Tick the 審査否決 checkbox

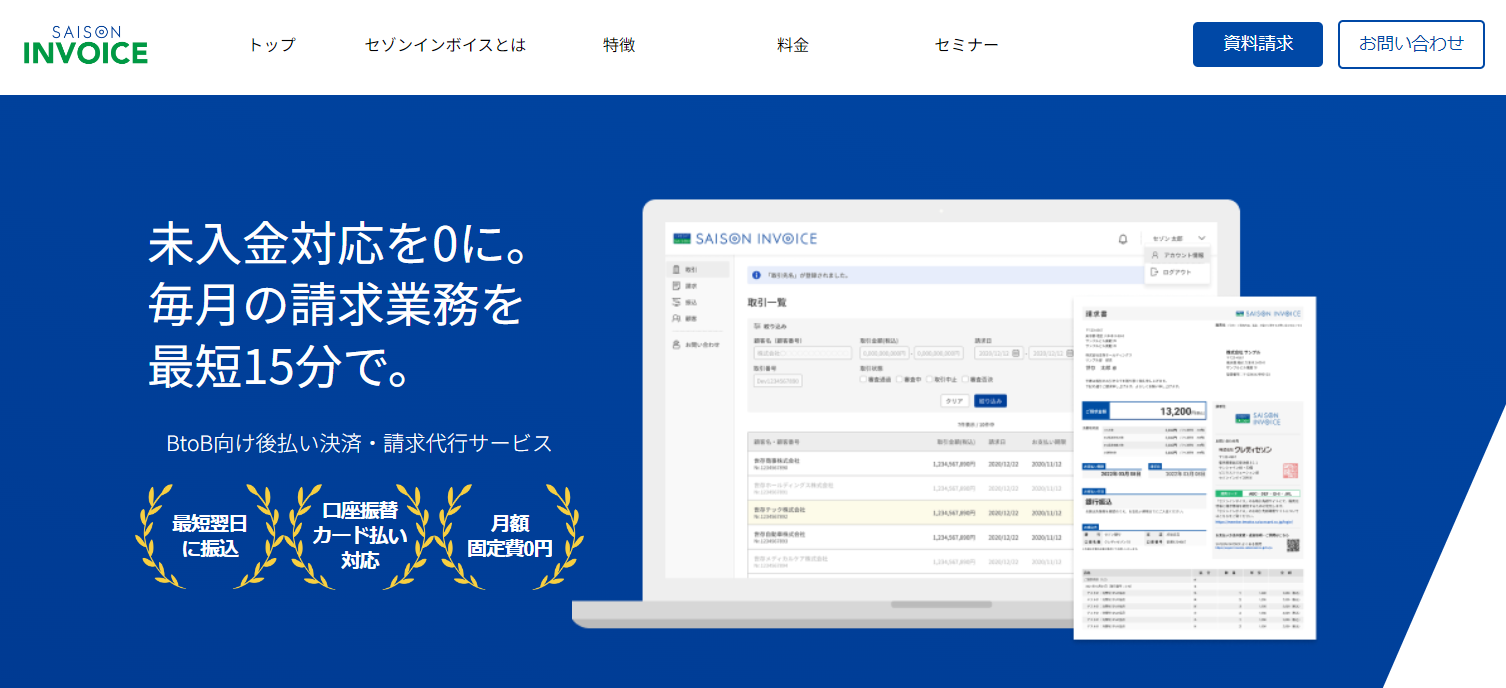(x=964, y=380)
